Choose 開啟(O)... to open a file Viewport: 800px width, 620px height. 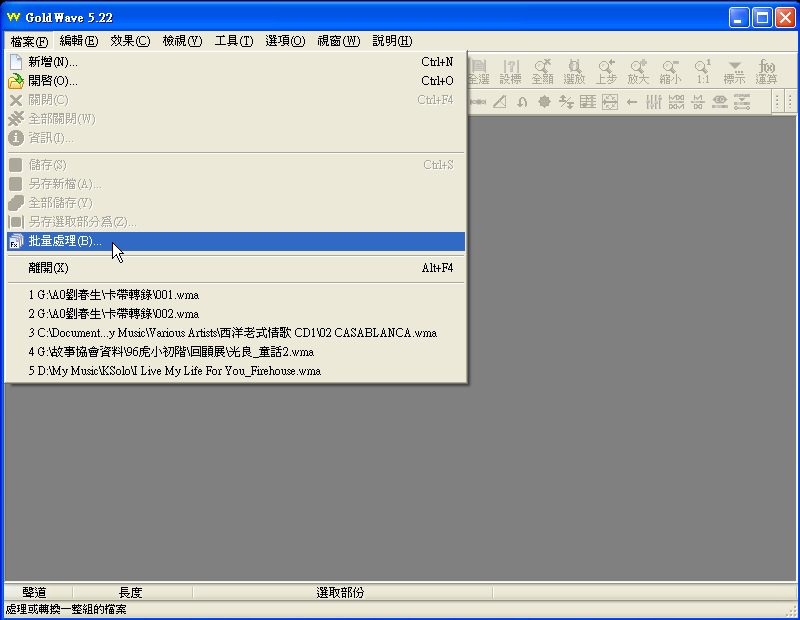point(53,81)
